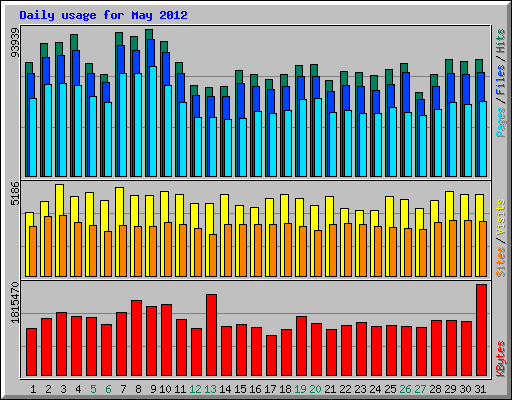Click the cyan Pages bar for day 1
This screenshot has width=512, height=400.
33,137
